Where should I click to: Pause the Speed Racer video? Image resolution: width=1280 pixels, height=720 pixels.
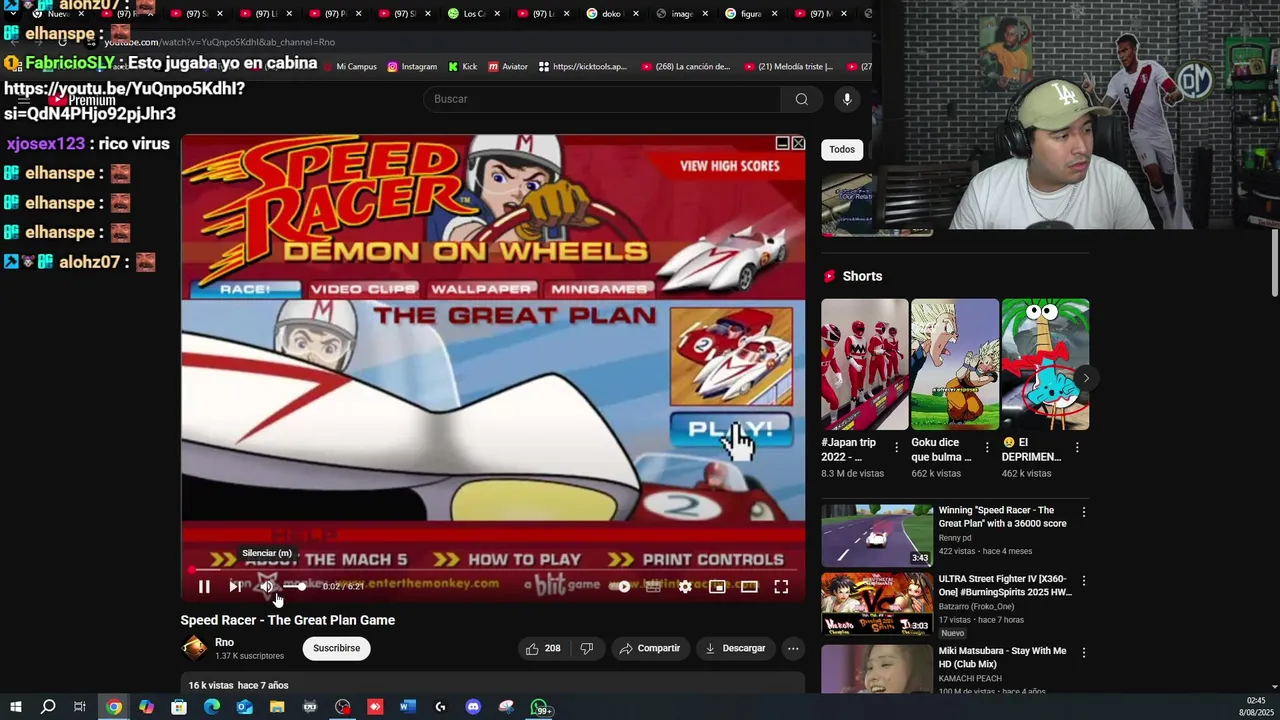click(204, 587)
